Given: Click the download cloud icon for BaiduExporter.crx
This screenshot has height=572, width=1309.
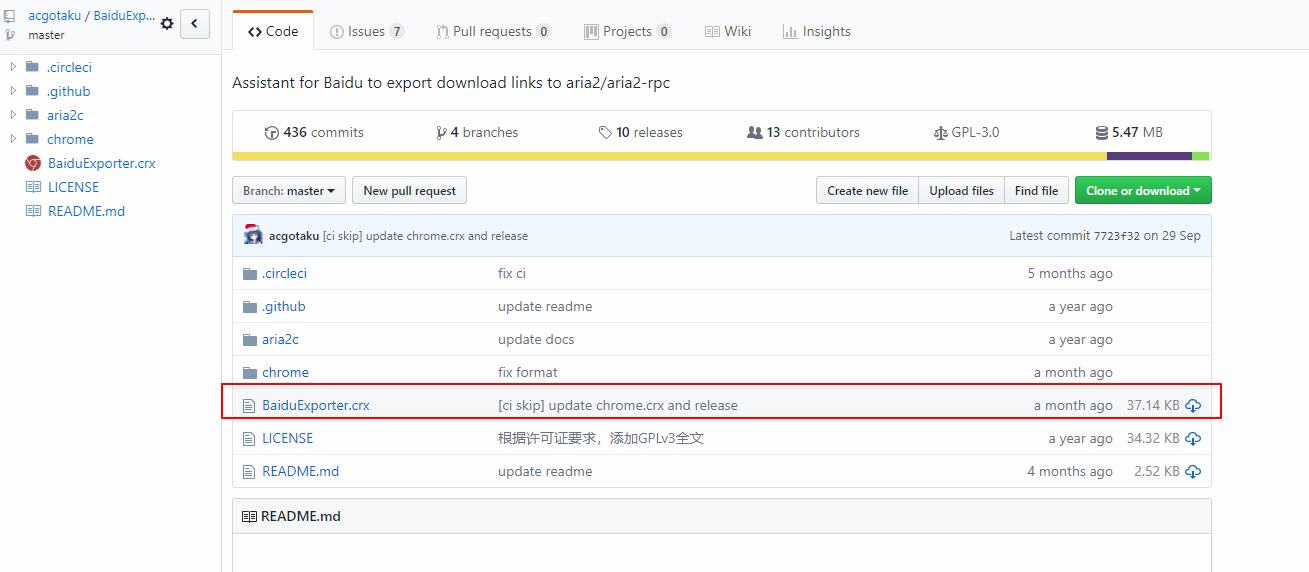Looking at the screenshot, I should tap(1193, 405).
